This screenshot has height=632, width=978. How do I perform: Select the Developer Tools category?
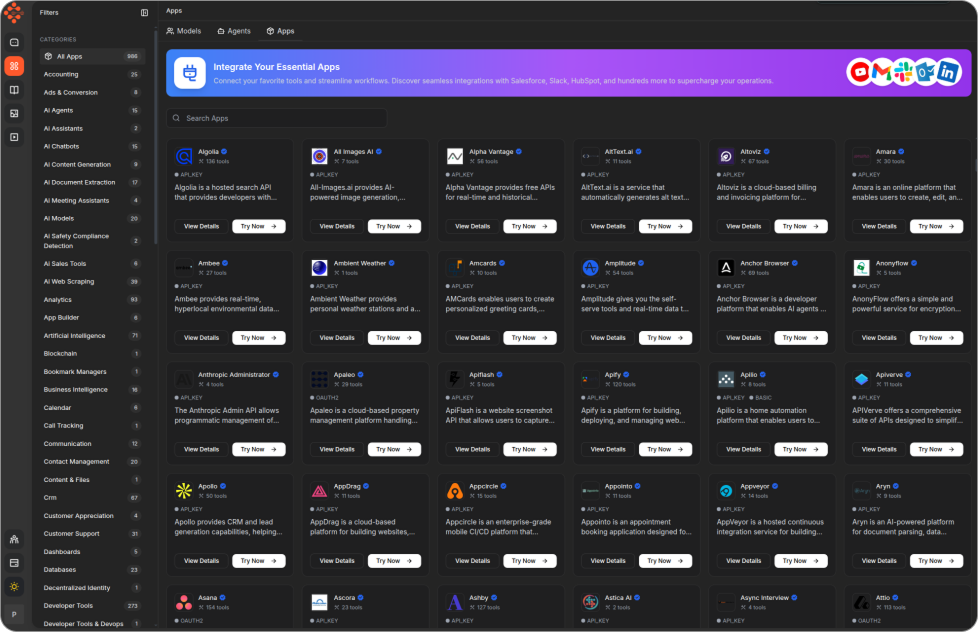tap(68, 605)
